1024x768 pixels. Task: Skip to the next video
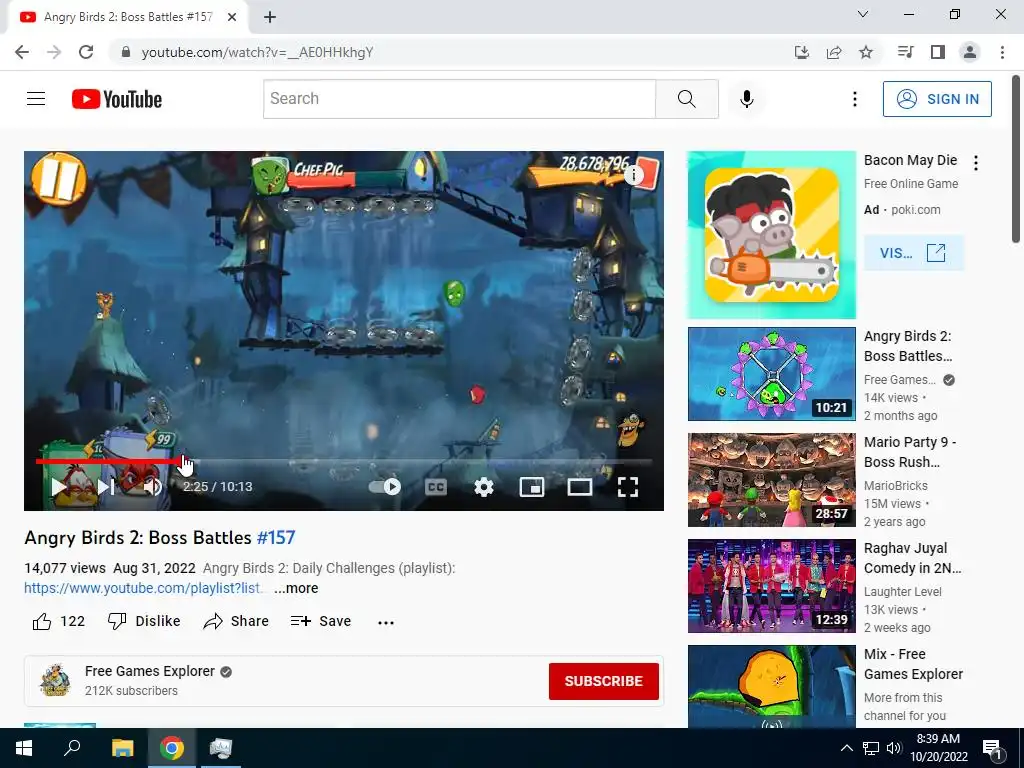click(x=106, y=487)
